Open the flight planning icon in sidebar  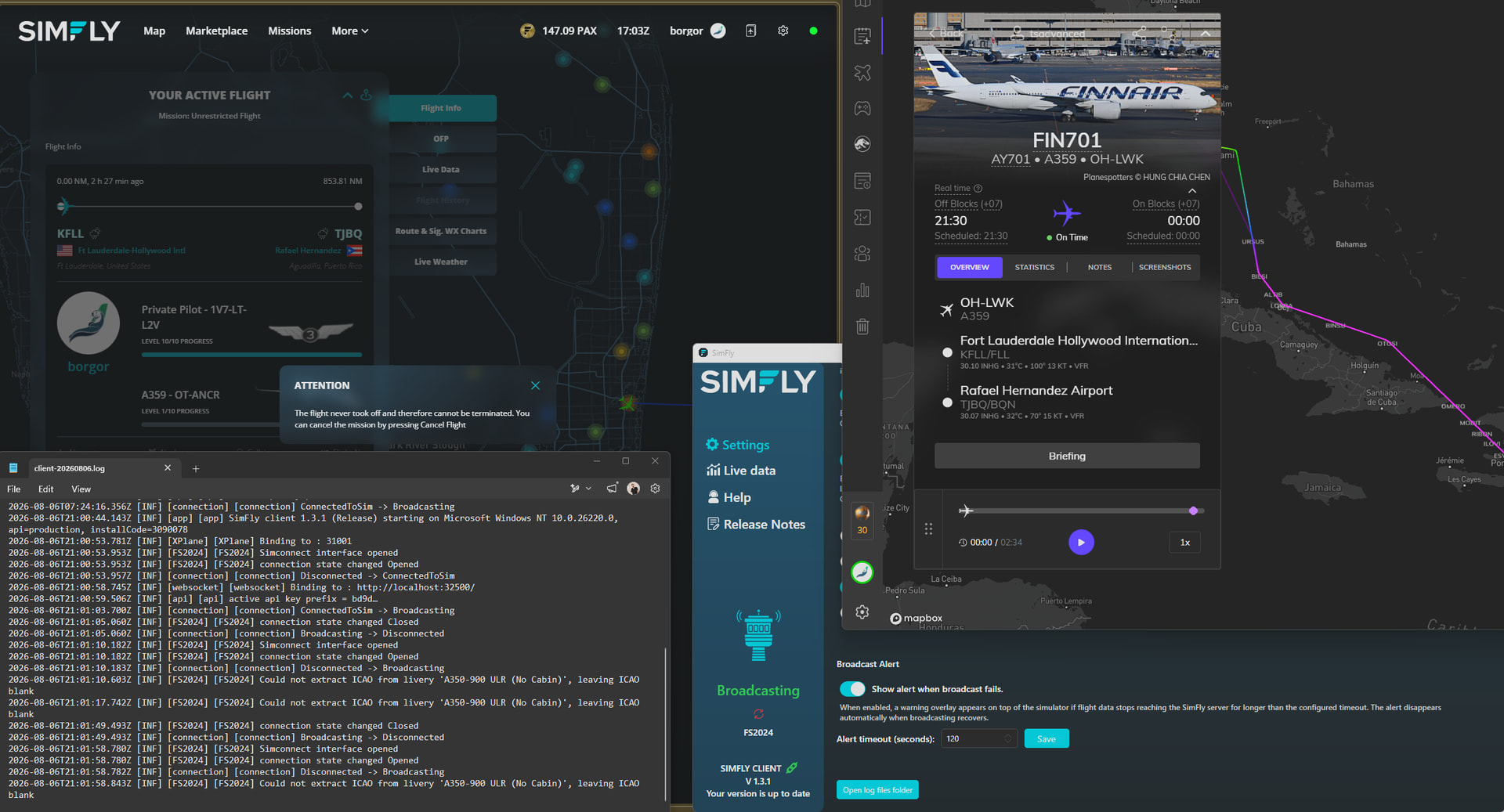tap(862, 36)
